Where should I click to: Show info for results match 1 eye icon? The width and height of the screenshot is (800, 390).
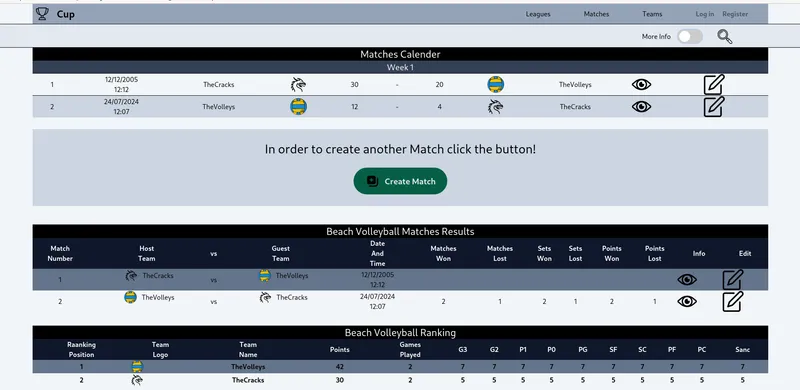pyautogui.click(x=687, y=280)
